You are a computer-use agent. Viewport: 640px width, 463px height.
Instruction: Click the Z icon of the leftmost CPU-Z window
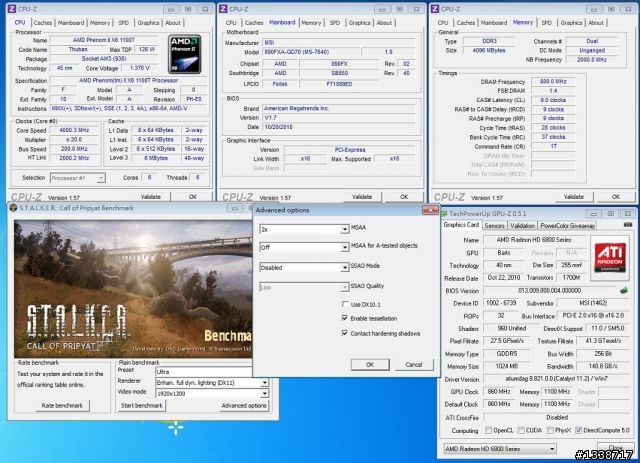point(12,9)
